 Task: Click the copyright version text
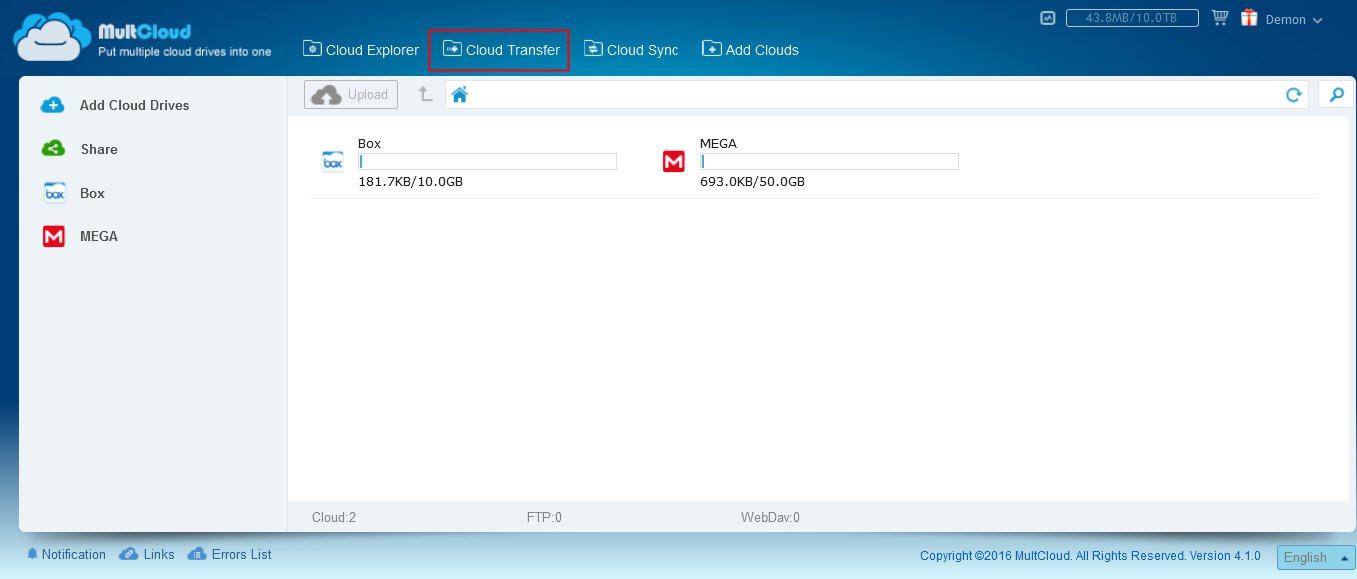click(1090, 556)
